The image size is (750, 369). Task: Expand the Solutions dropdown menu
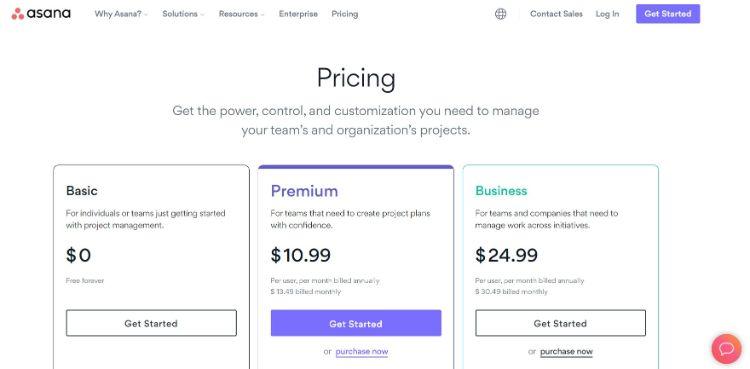click(x=183, y=14)
